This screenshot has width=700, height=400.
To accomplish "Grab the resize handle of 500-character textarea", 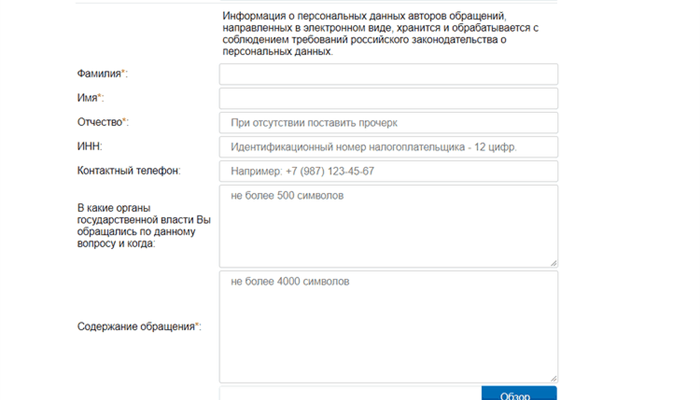I will coord(553,263).
